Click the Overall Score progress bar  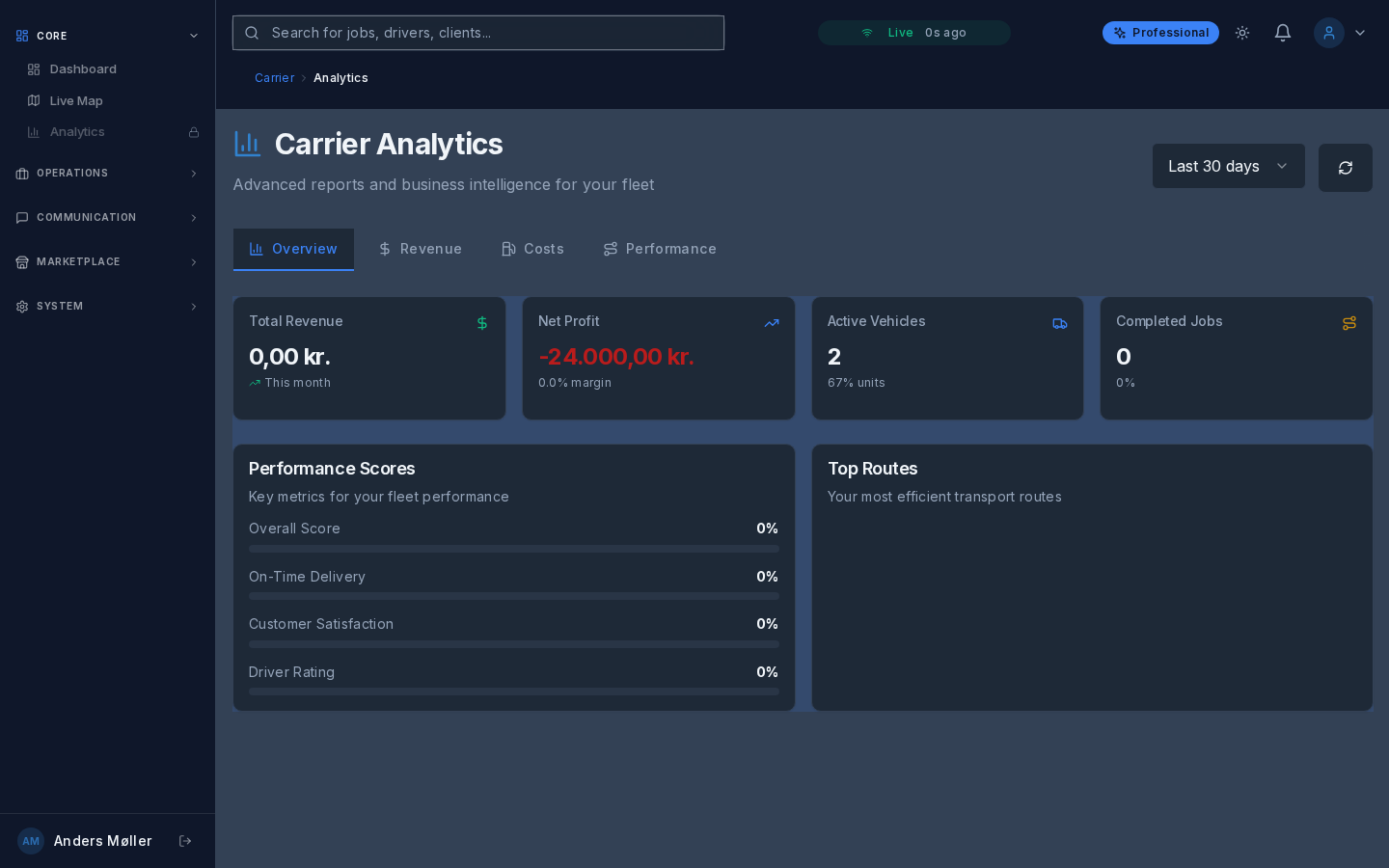tap(513, 549)
